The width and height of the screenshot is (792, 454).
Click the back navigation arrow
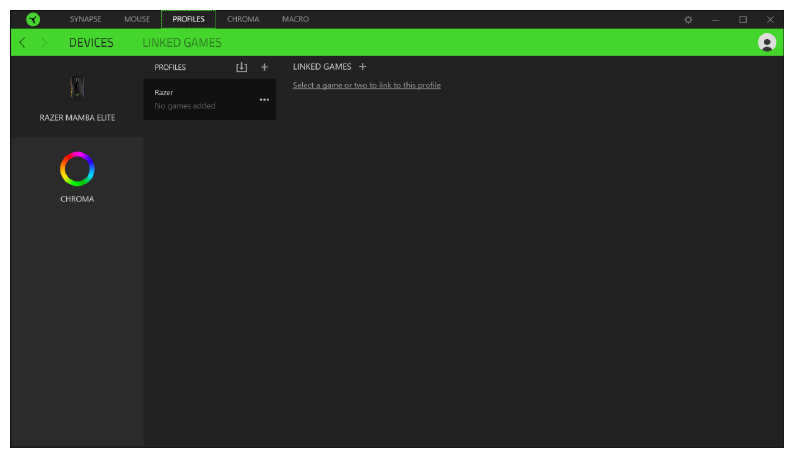[x=22, y=42]
